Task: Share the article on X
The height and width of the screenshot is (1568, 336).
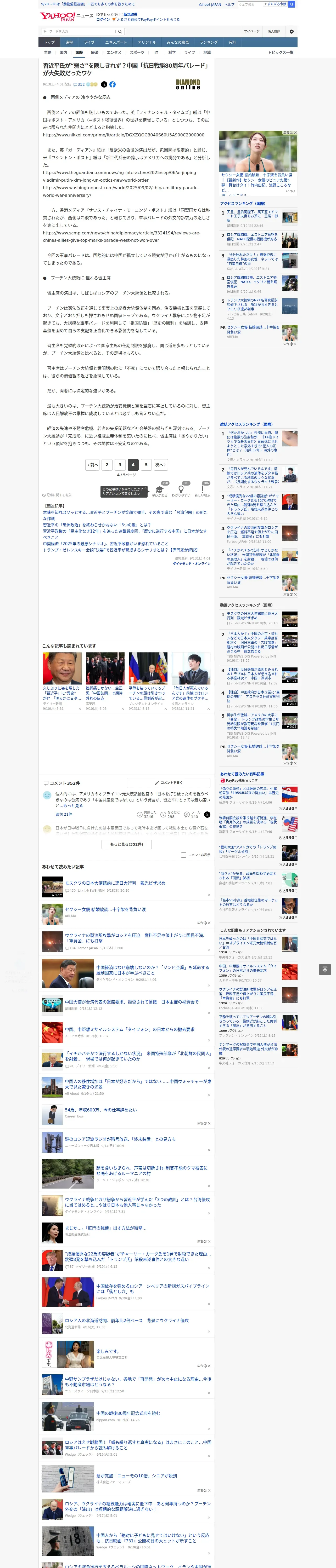Action: (104, 85)
